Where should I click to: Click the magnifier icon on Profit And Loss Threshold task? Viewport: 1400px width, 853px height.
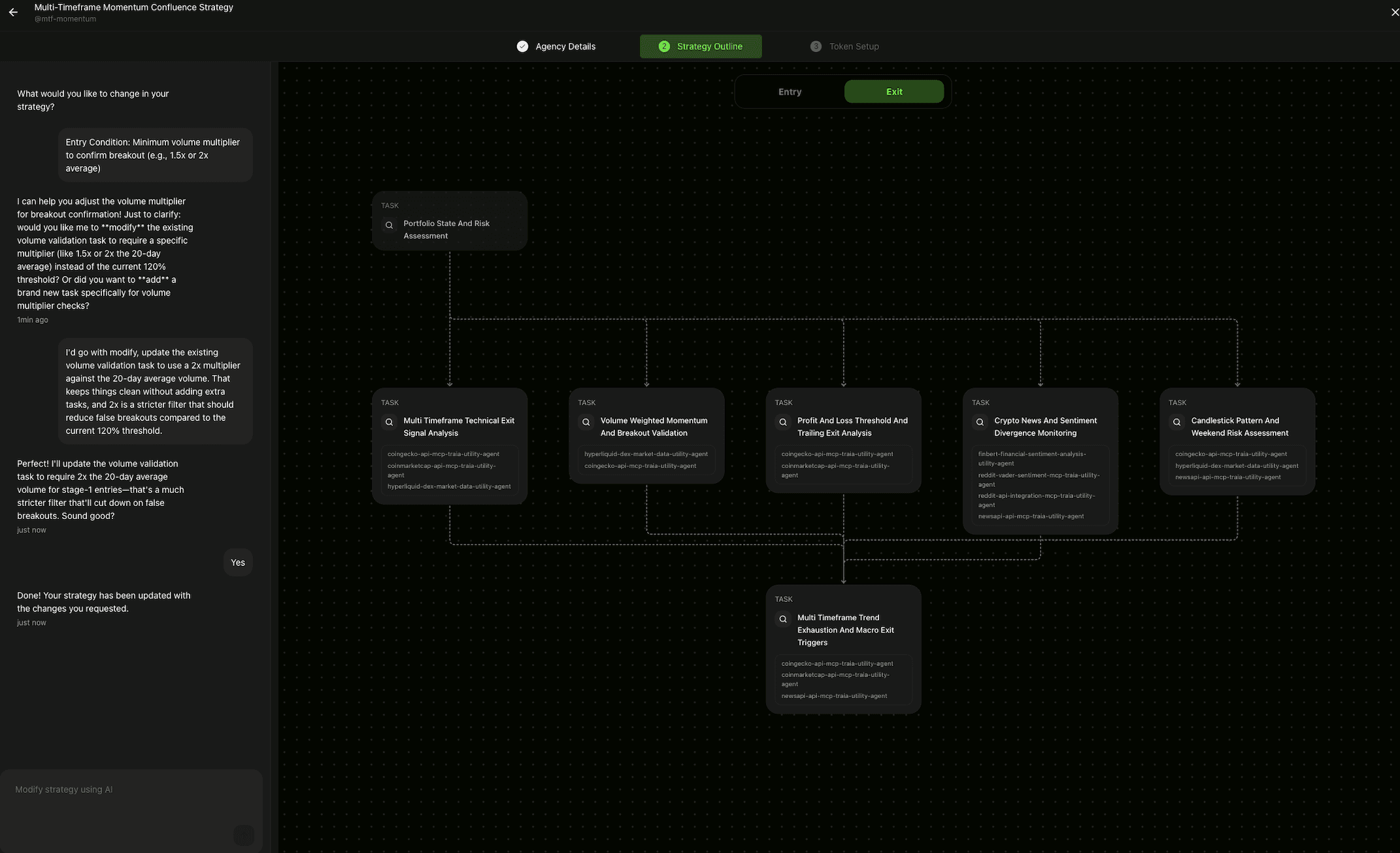(783, 422)
